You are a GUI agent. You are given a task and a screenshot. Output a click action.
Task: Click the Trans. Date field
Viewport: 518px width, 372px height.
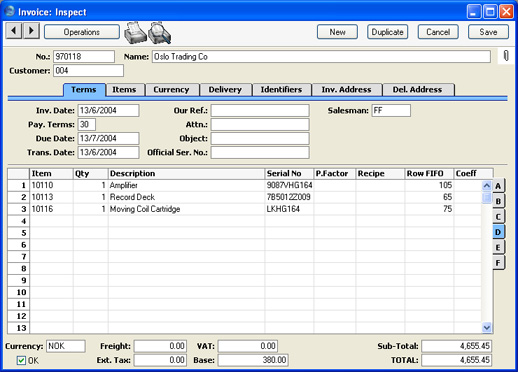(x=108, y=152)
